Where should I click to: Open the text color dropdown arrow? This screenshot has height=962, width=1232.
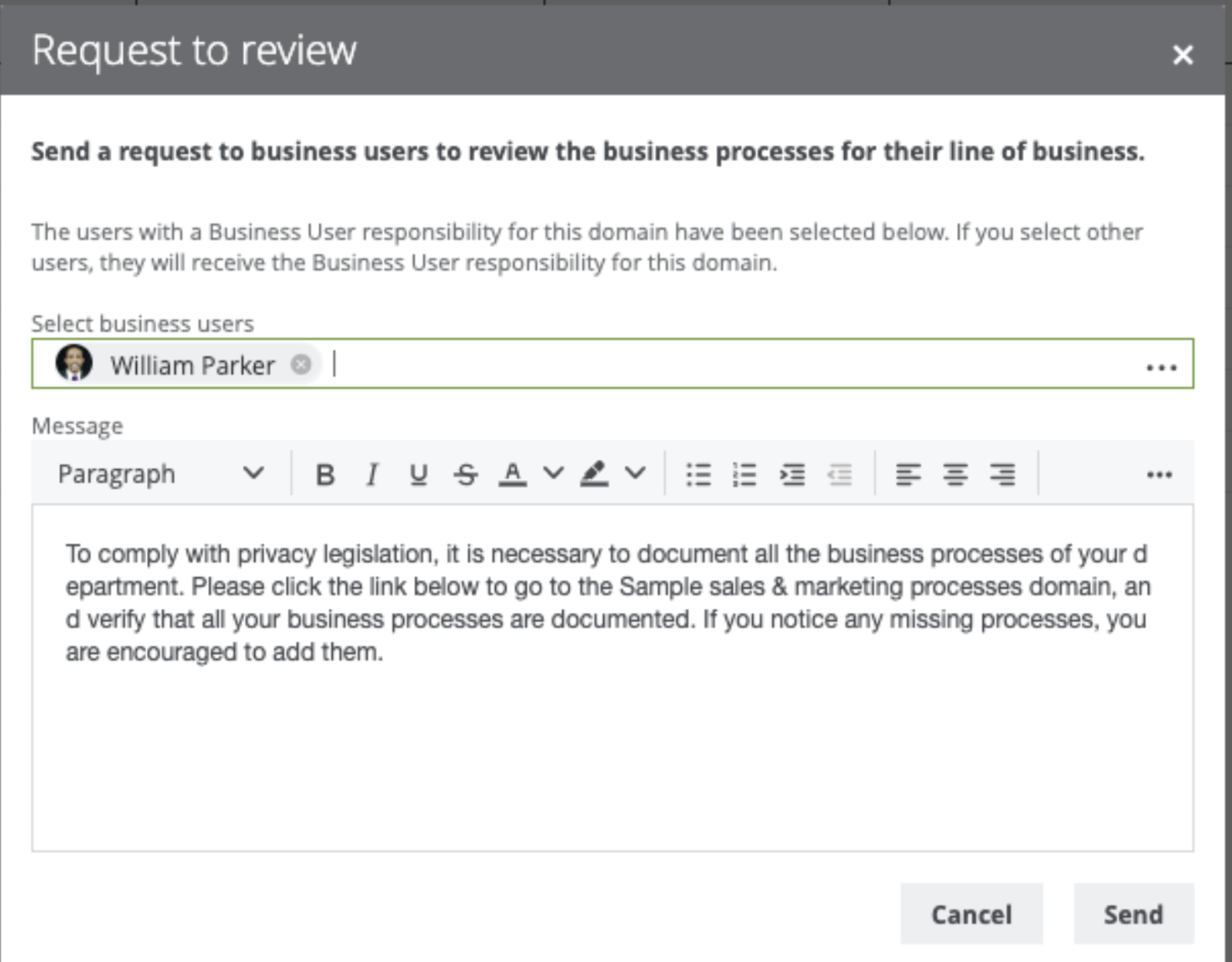click(x=553, y=473)
